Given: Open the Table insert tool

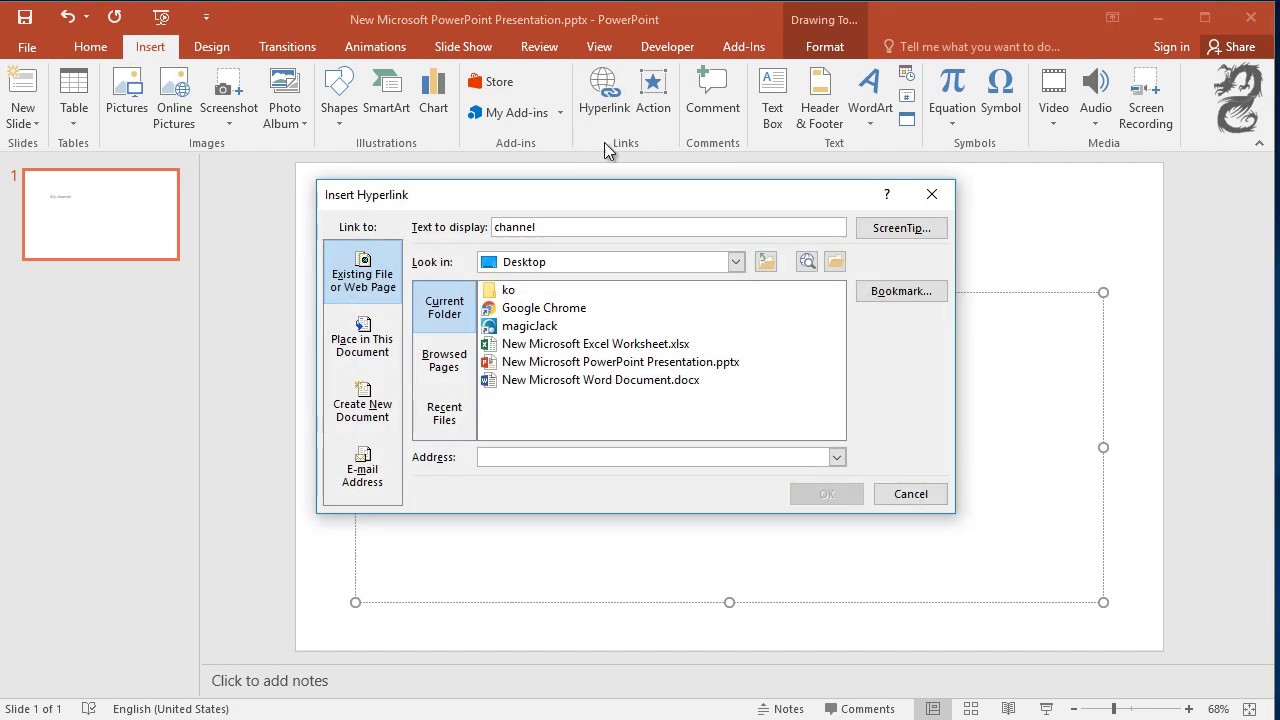Looking at the screenshot, I should tap(74, 99).
